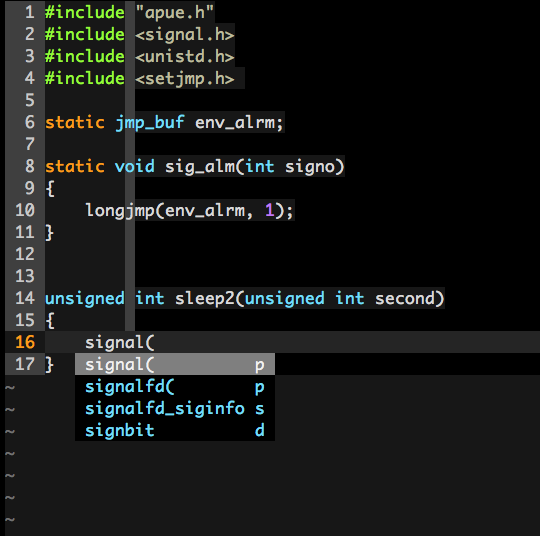The height and width of the screenshot is (536, 540).
Task: Click the text "apue.h" on line 1
Action: coord(175,13)
